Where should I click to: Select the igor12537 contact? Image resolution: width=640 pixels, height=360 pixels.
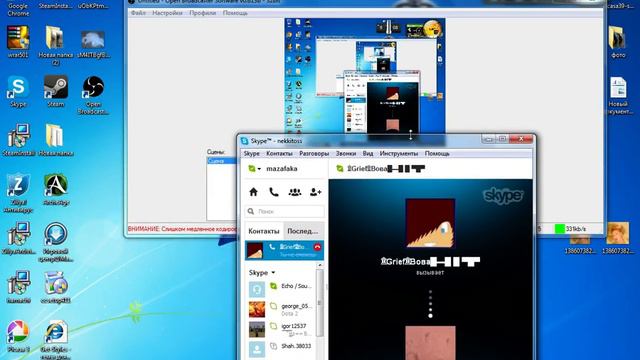point(281,329)
